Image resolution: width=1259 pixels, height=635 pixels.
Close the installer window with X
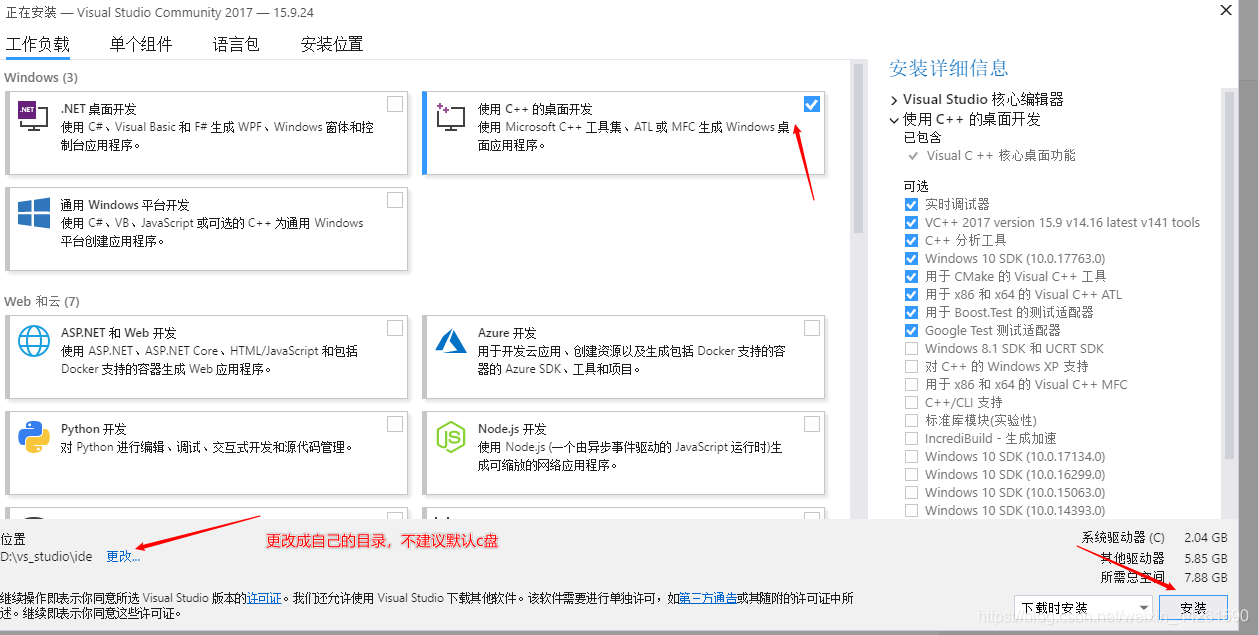[x=1225, y=10]
